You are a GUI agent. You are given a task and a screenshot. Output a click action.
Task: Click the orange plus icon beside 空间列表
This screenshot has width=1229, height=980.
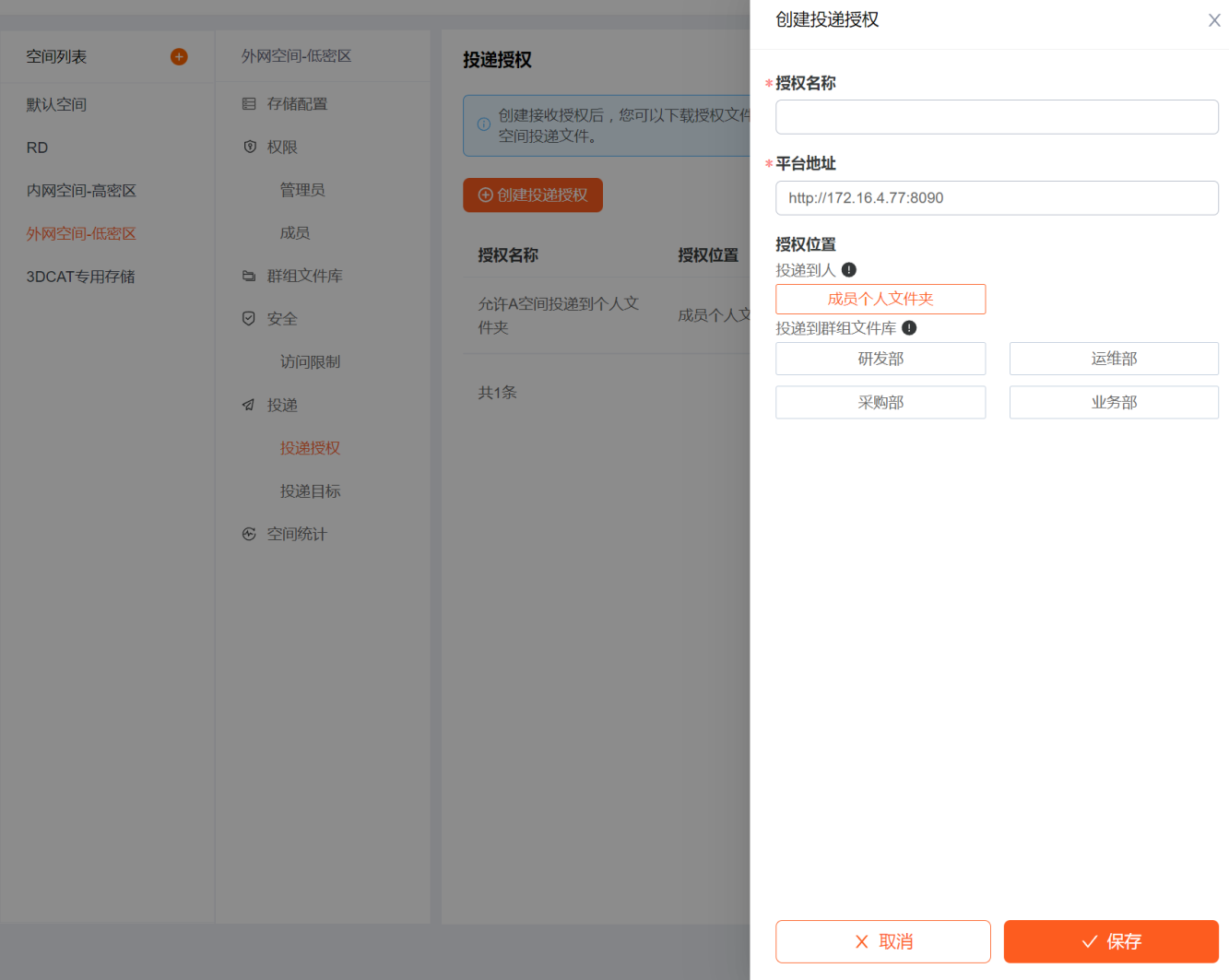(x=179, y=56)
